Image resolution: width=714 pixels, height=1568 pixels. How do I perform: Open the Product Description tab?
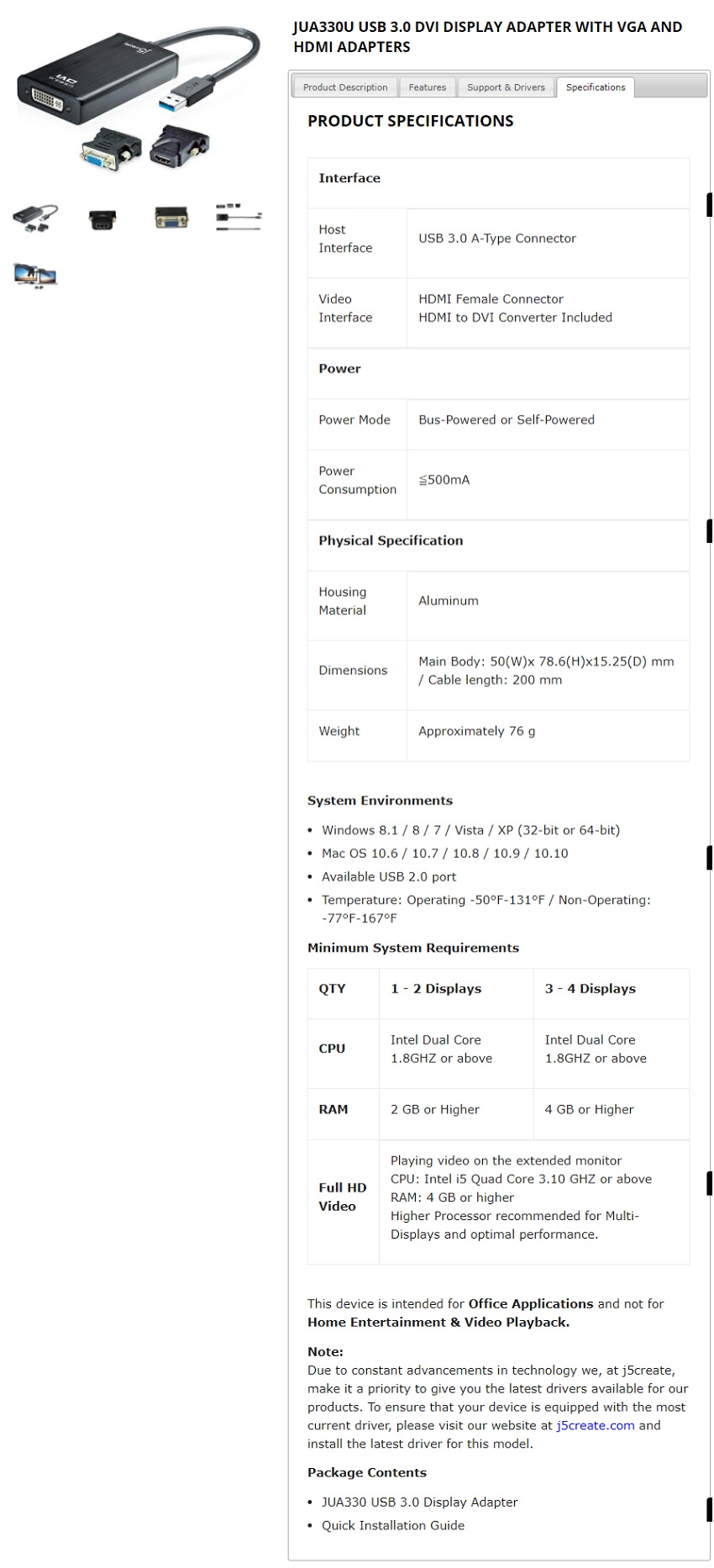point(345,87)
